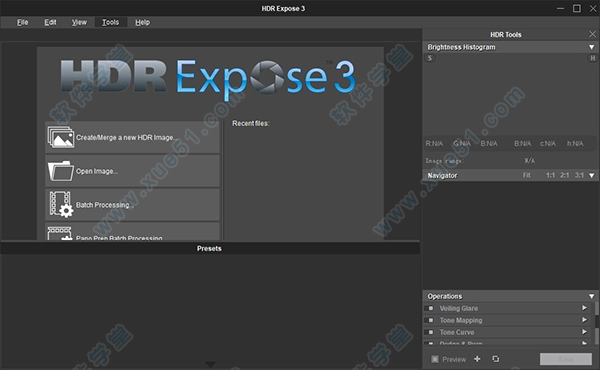This screenshot has height=370, width=600.
Task: Open the Help menu
Action: point(142,22)
